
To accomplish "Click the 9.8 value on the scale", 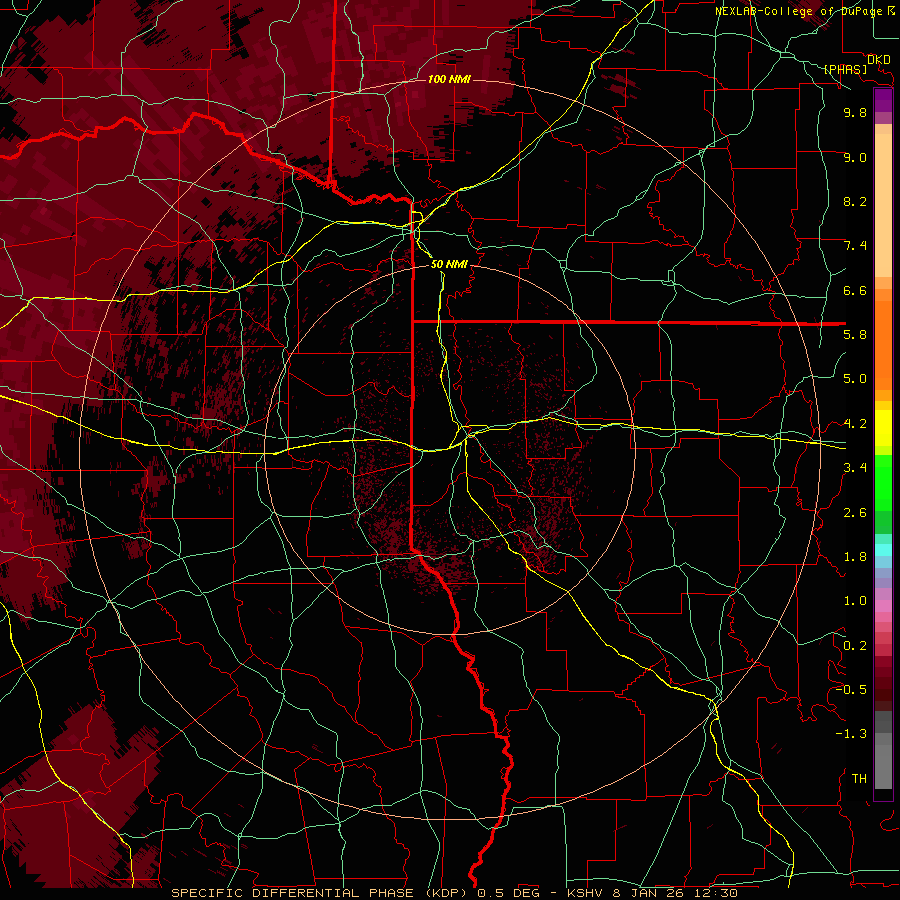I will pos(855,113).
